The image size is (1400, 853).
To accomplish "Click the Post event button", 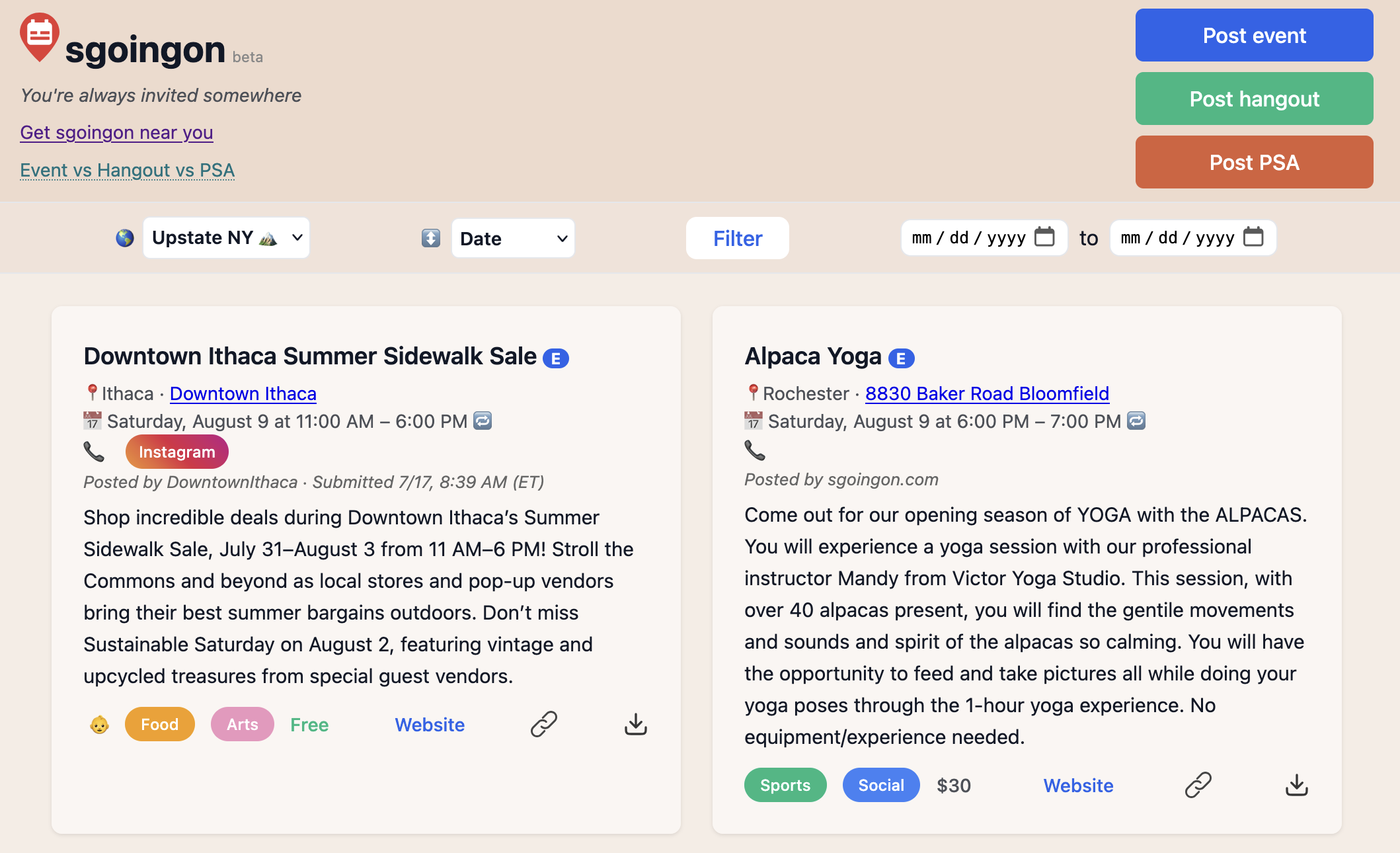I will [1254, 35].
